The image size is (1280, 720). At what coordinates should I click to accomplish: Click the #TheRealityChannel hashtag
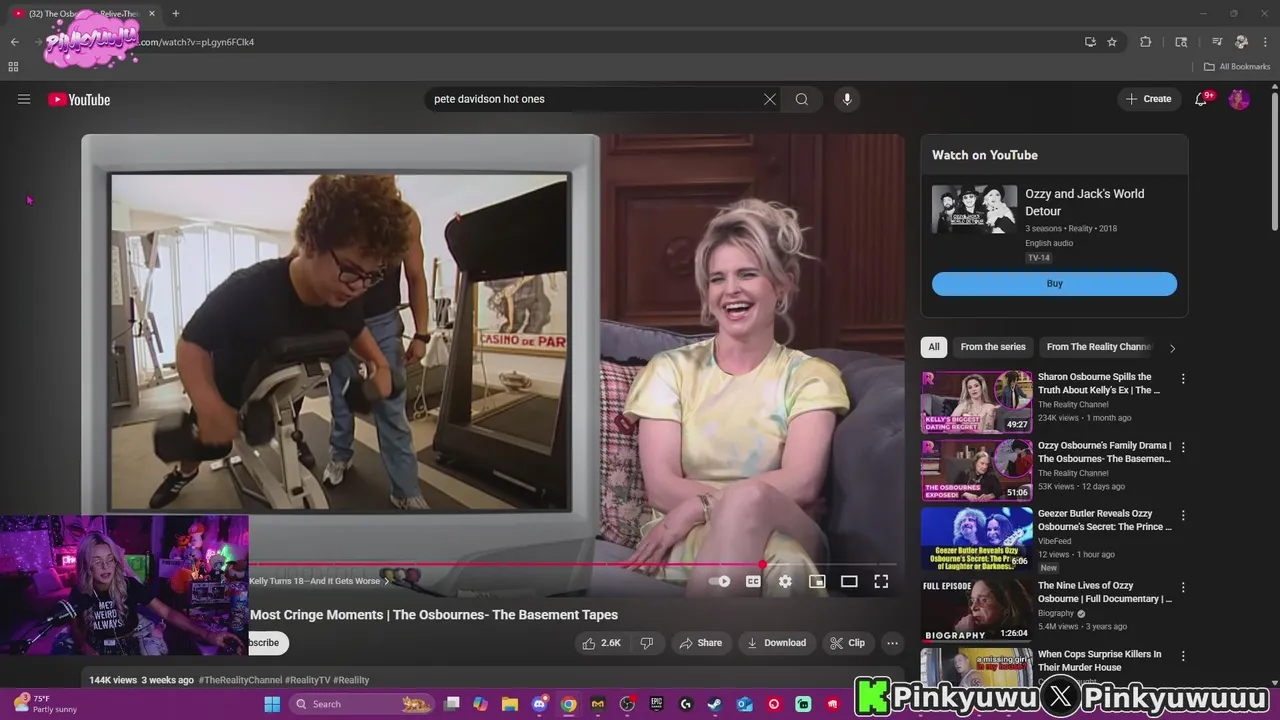(x=240, y=680)
